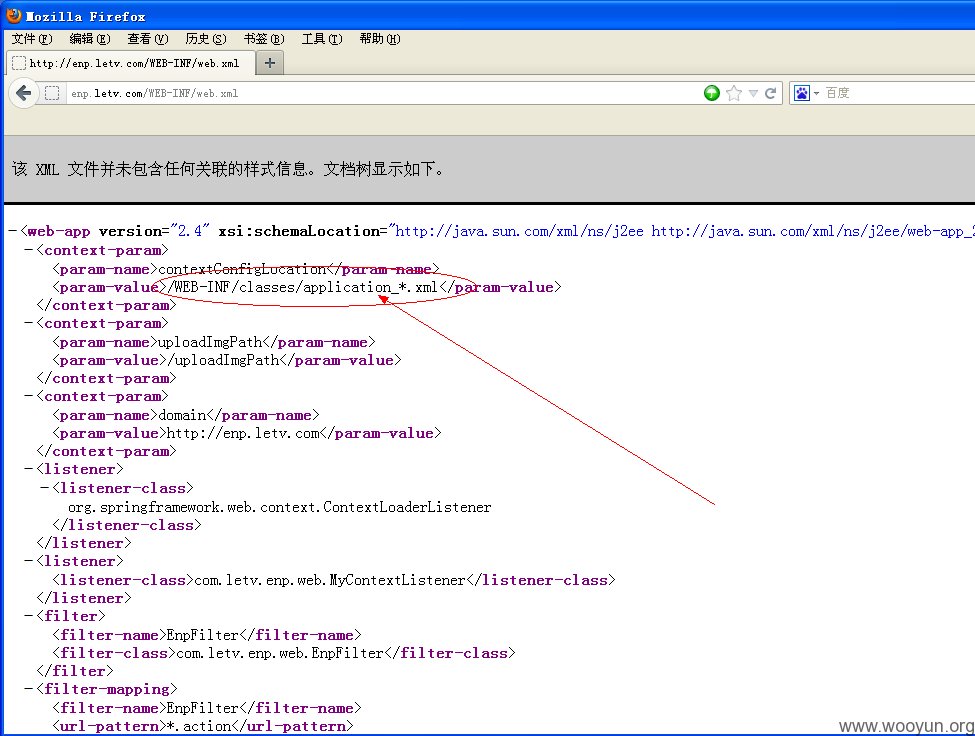Reload the page with the refresh icon
Viewport: 975px width, 736px height.
pos(770,93)
